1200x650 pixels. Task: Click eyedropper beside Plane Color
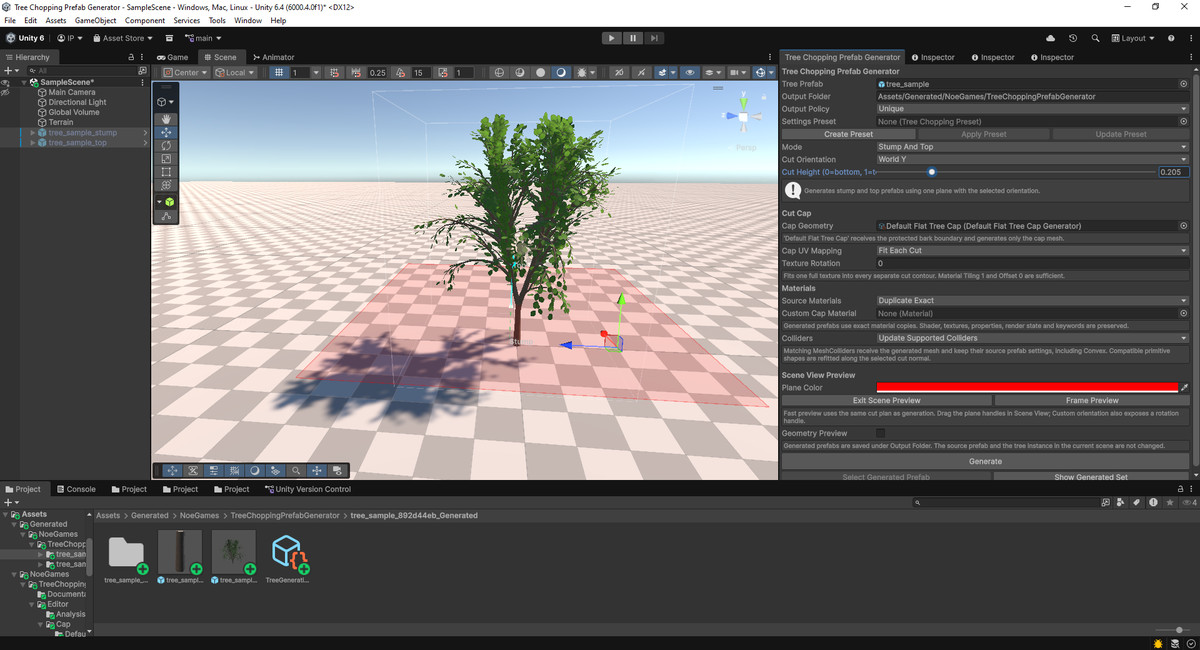coord(1185,387)
